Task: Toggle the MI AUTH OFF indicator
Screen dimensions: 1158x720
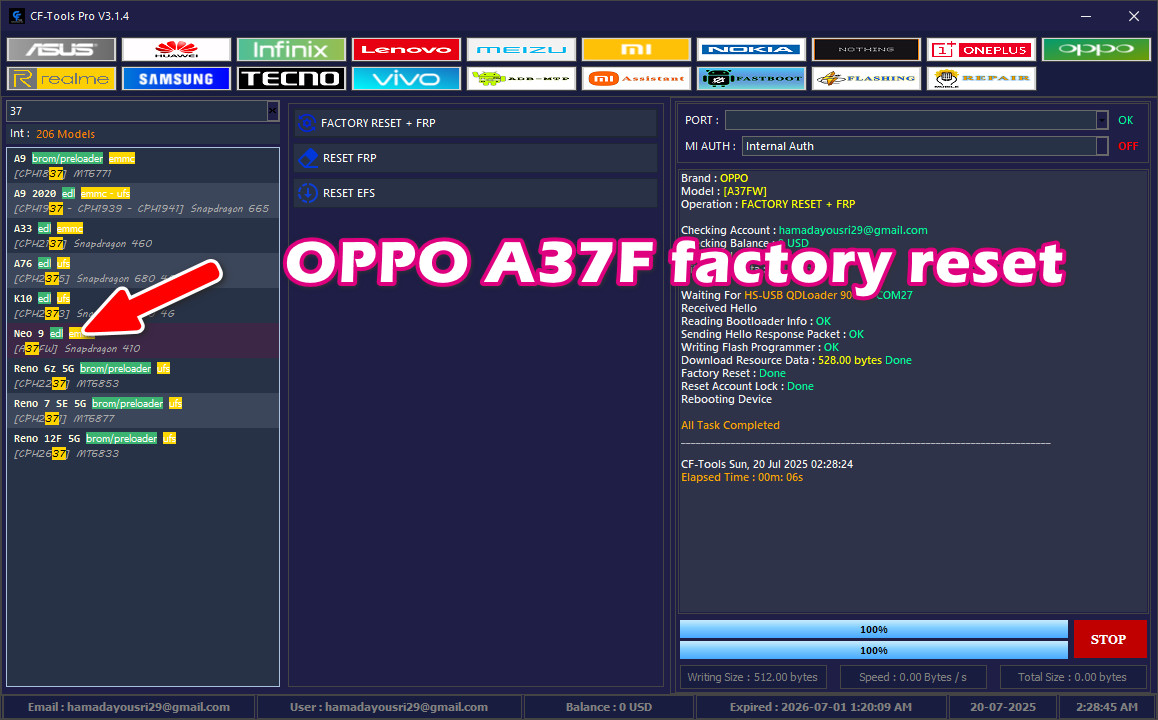Action: coord(1128,146)
